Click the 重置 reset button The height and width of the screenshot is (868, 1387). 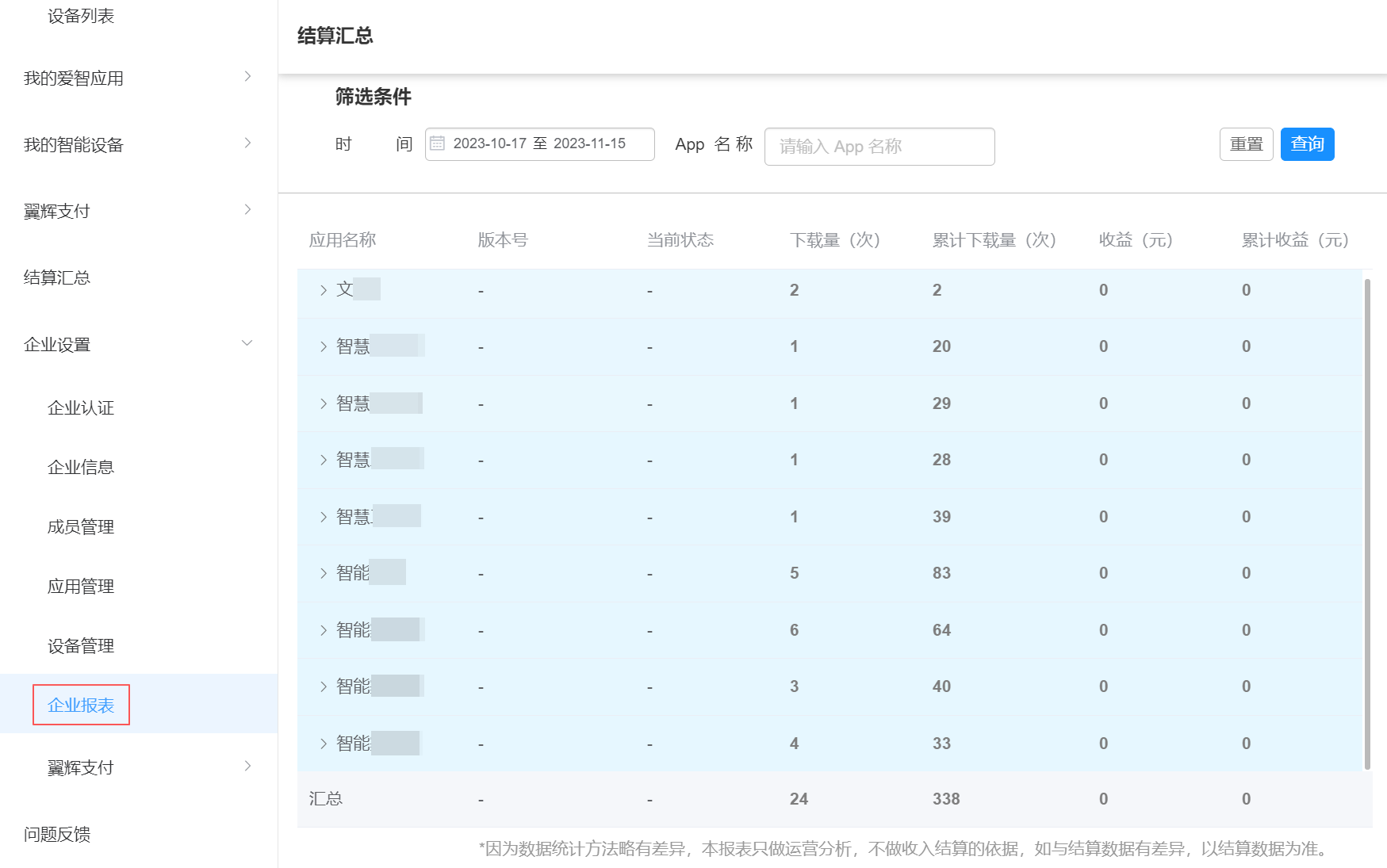click(x=1246, y=143)
